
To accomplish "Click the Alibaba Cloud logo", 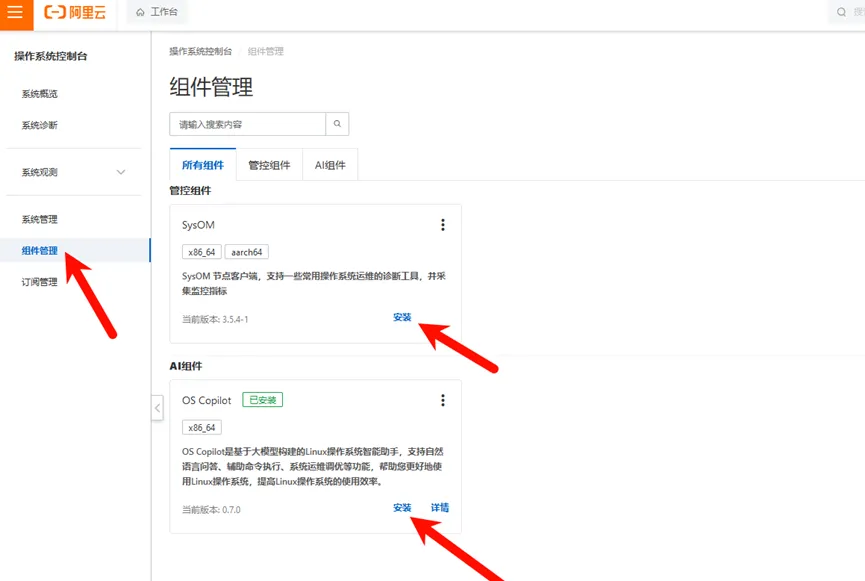I will pos(75,13).
